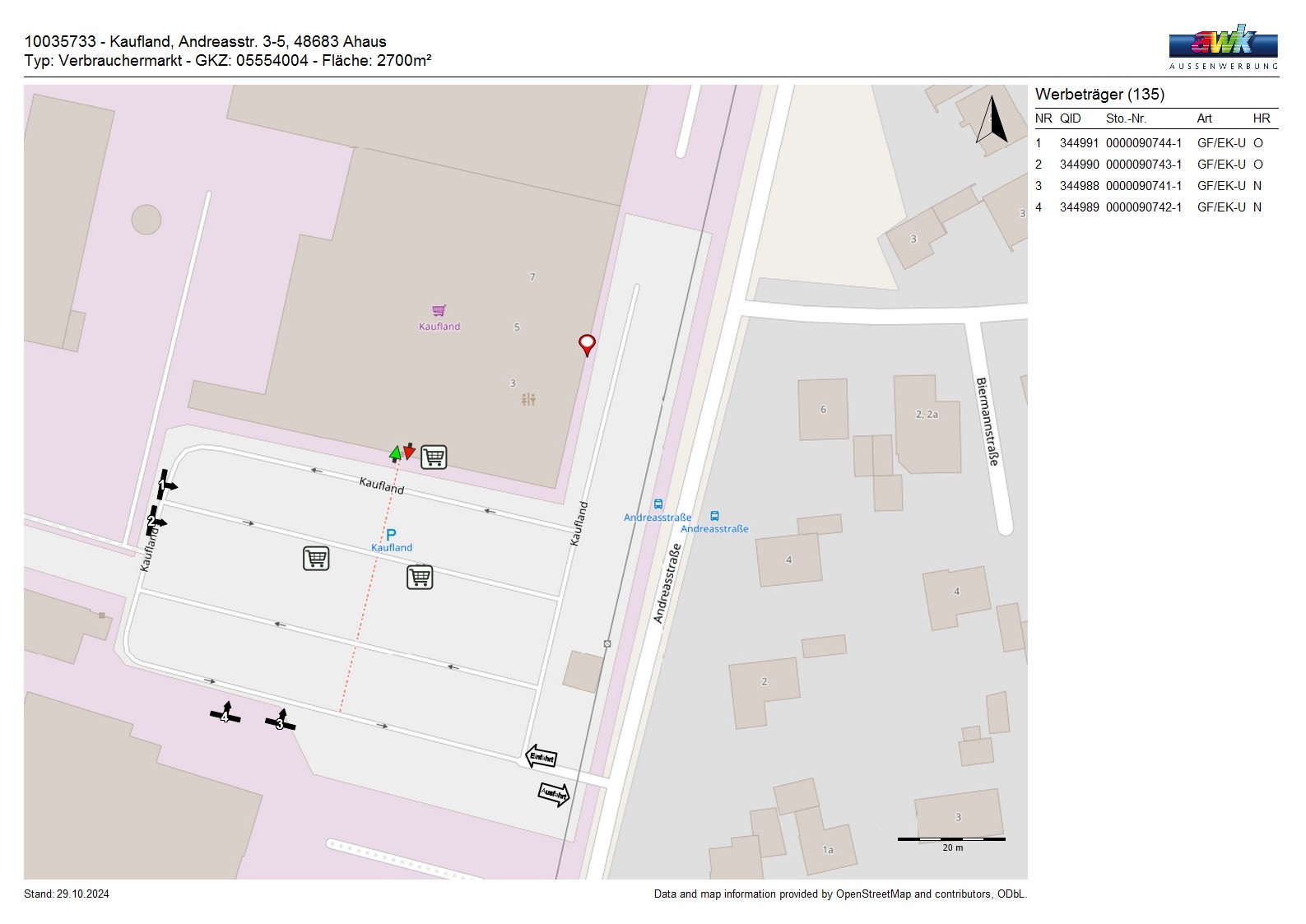Click the Biermannstraße street label
The height and width of the screenshot is (924, 1306).
pyautogui.click(x=988, y=421)
